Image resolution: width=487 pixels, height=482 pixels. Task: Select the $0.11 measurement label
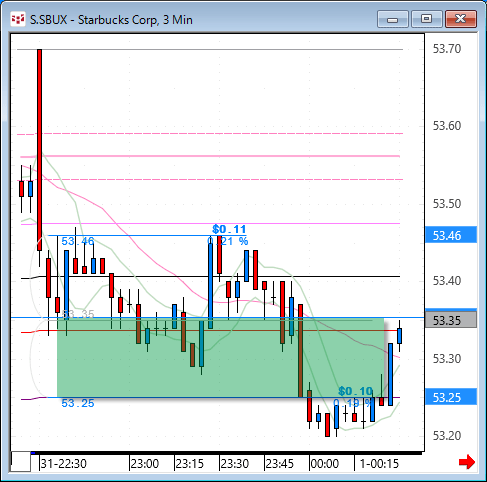(229, 229)
